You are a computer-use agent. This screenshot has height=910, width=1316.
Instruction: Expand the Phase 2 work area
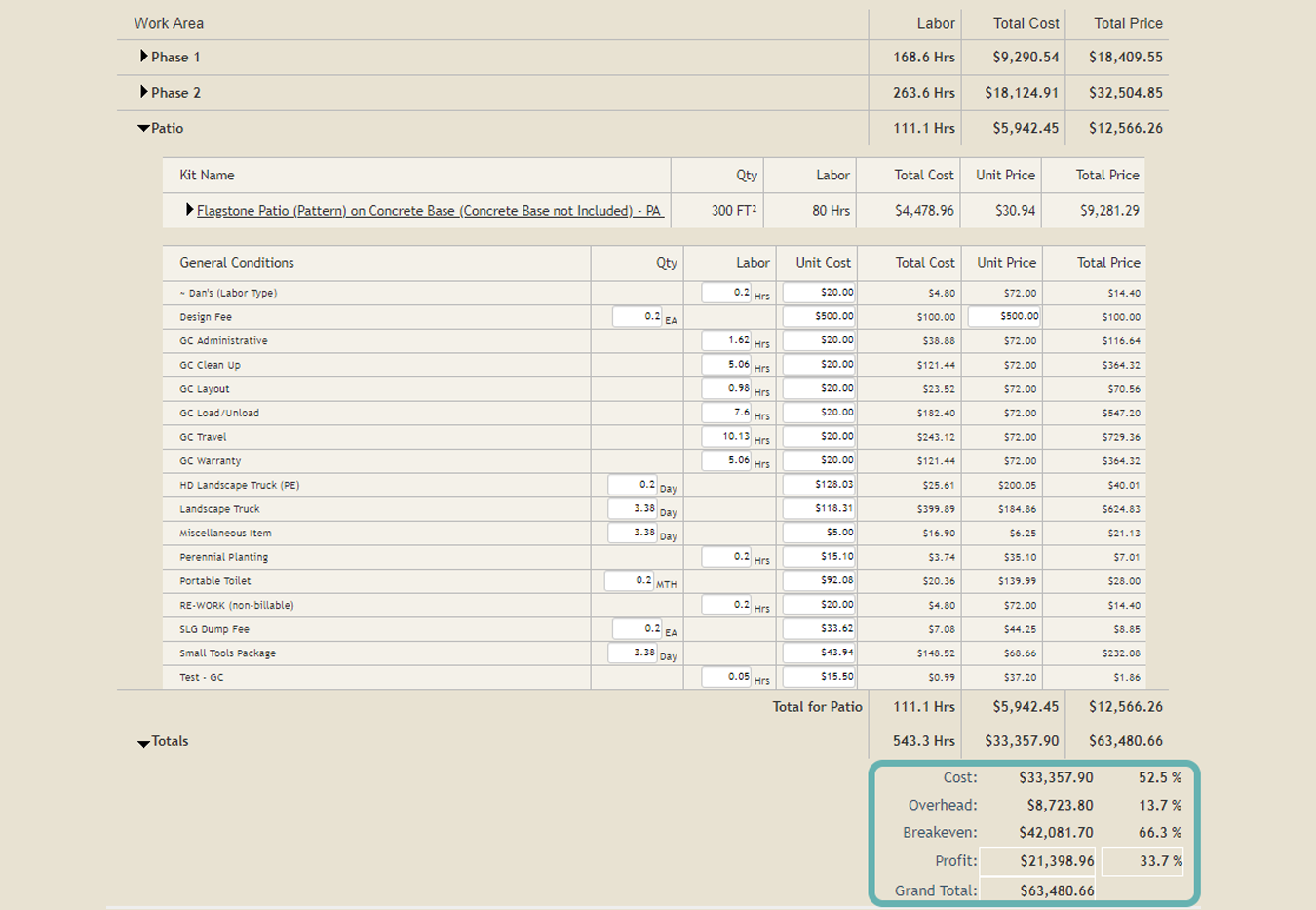pyautogui.click(x=144, y=92)
